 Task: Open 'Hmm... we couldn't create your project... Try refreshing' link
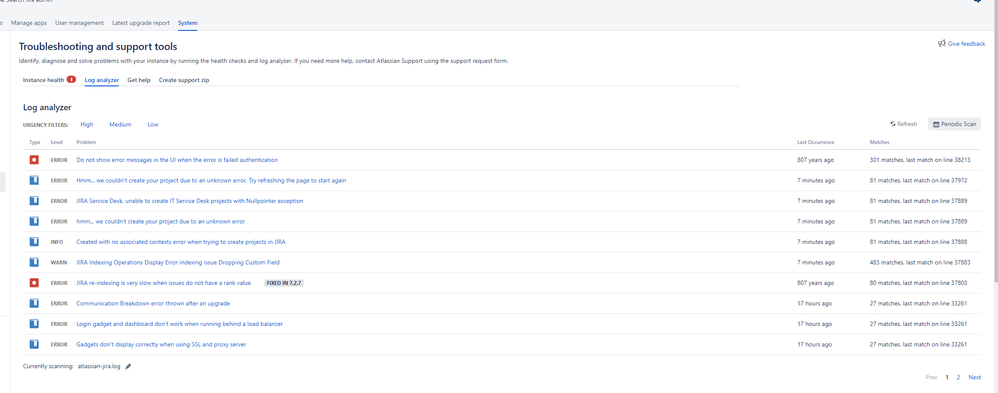coord(211,180)
